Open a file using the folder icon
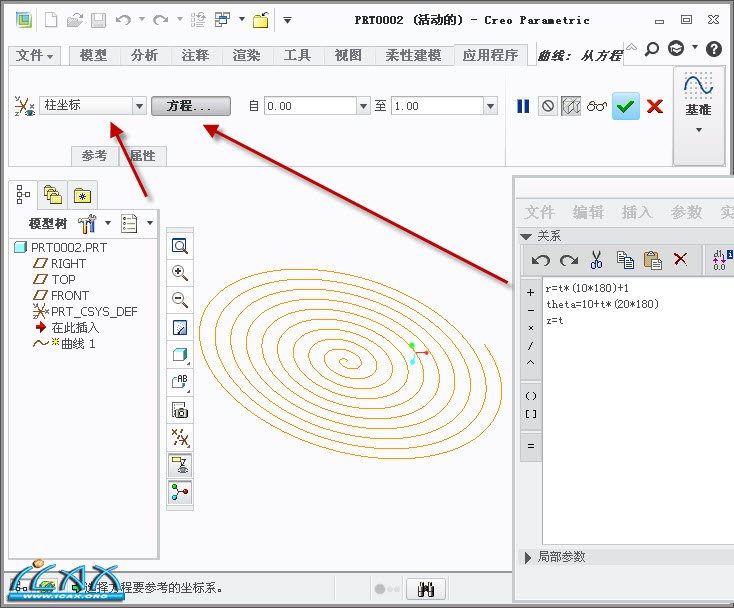The image size is (734, 608). (74, 20)
